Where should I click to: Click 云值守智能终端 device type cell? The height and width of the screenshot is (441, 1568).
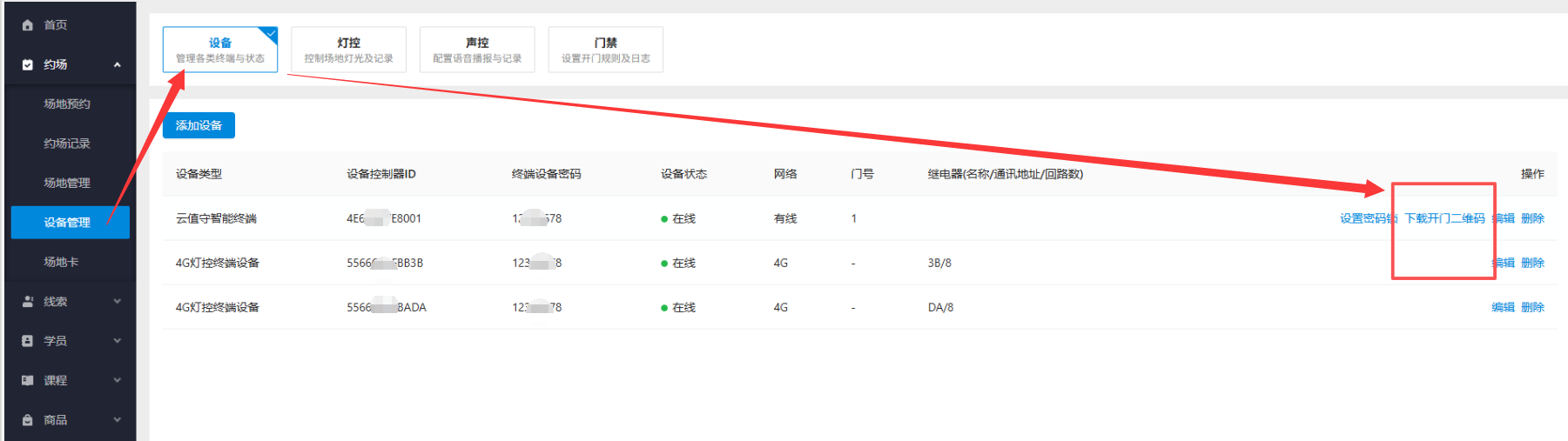click(216, 218)
